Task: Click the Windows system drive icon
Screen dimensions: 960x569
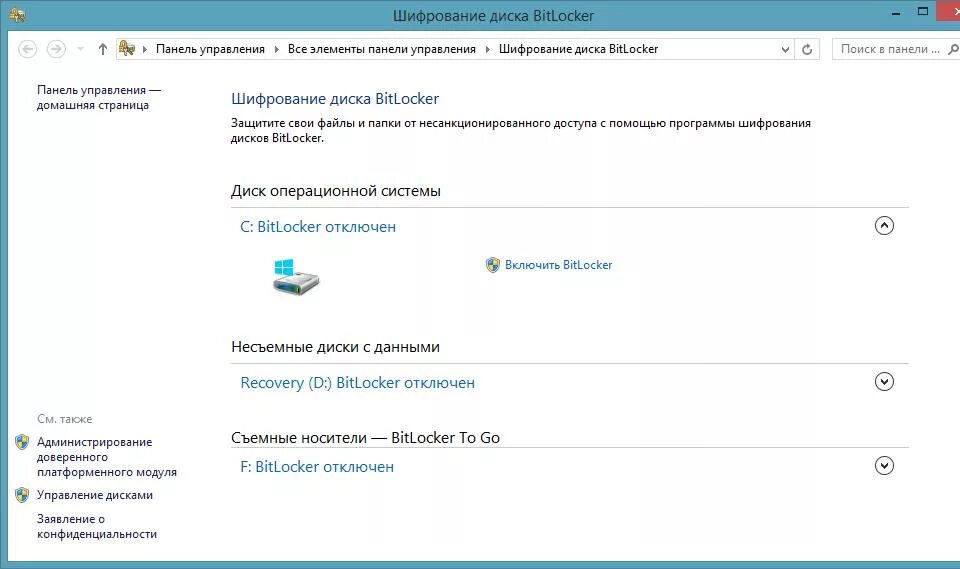Action: [296, 277]
